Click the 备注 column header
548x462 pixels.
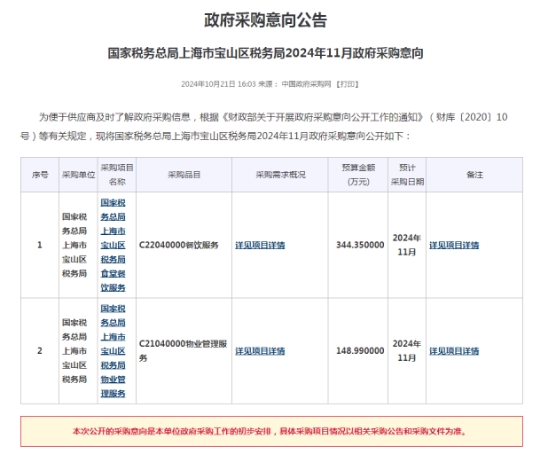[475, 175]
